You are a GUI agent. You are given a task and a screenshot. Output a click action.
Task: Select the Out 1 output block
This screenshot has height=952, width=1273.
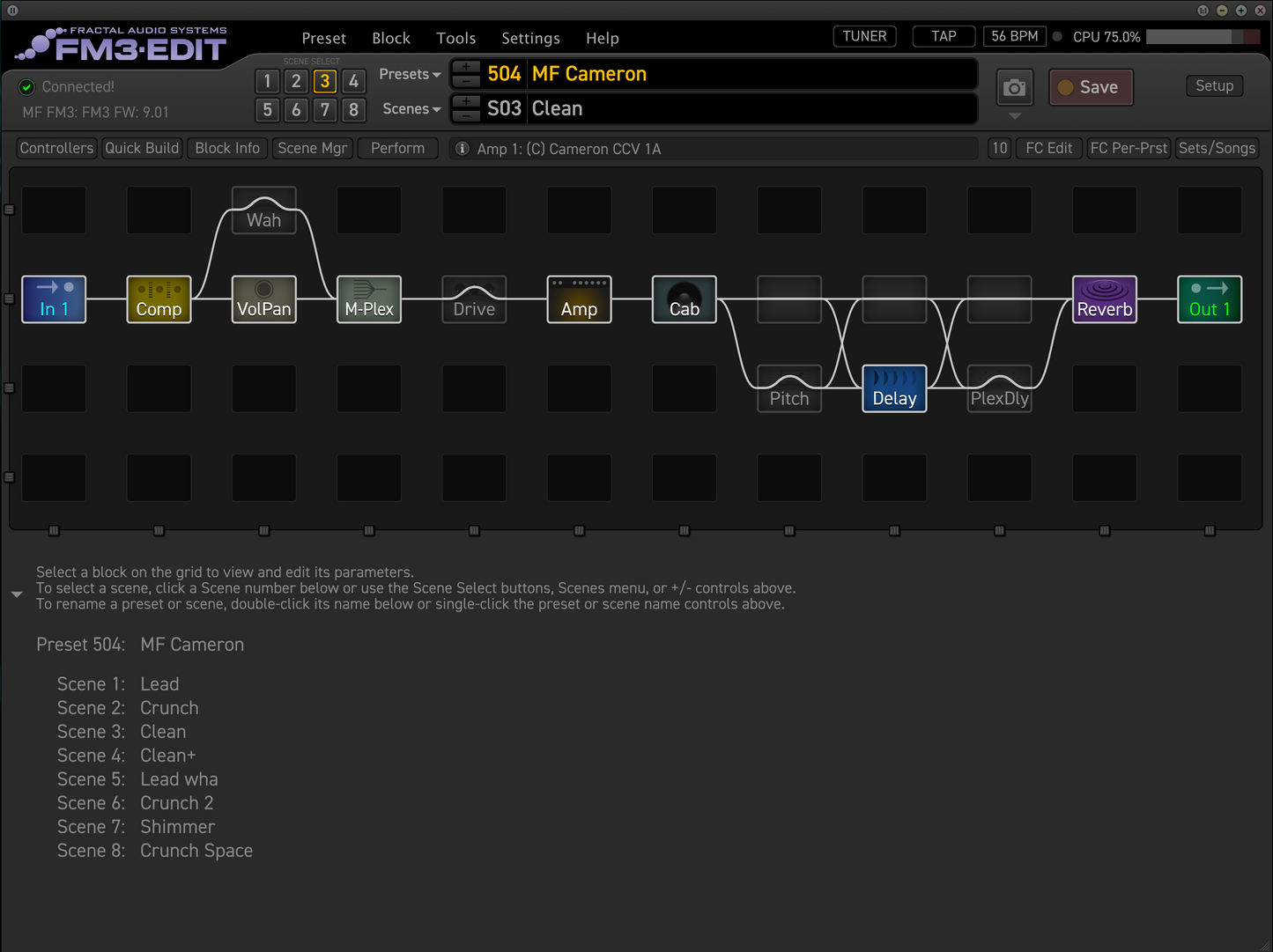(1210, 299)
